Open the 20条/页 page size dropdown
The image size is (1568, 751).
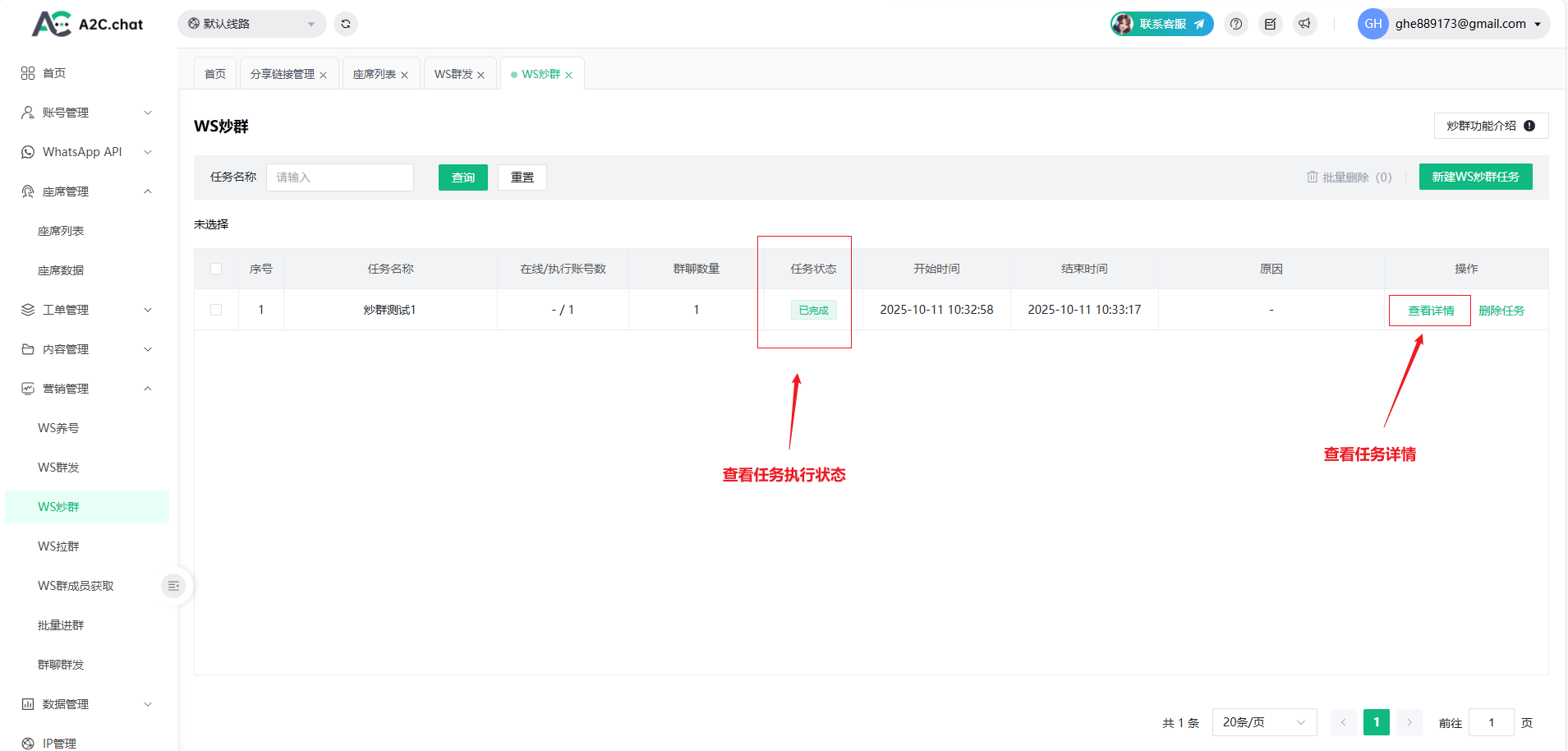click(1264, 722)
